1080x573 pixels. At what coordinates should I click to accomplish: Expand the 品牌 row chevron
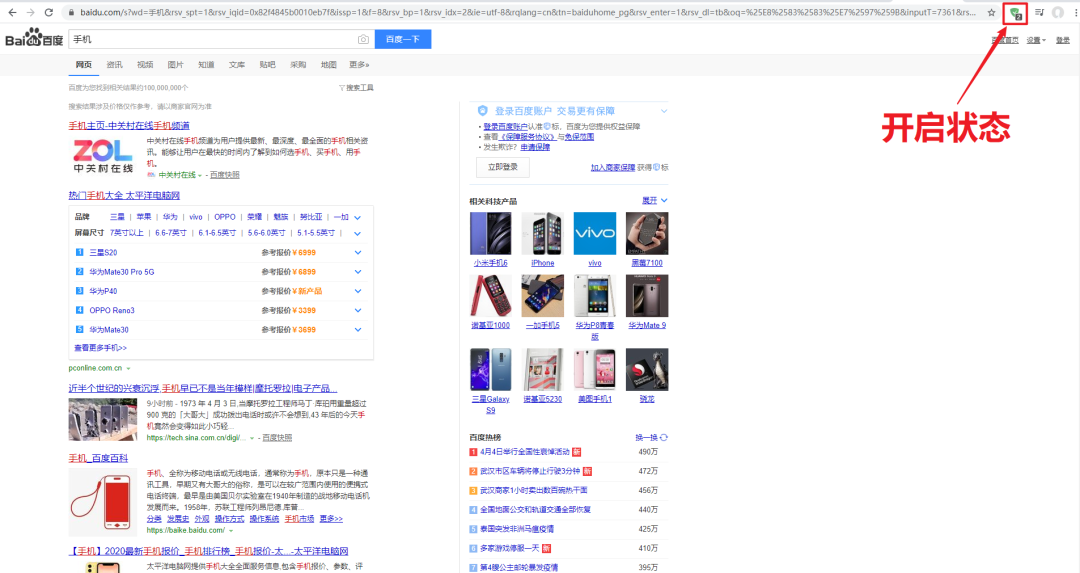pos(357,217)
